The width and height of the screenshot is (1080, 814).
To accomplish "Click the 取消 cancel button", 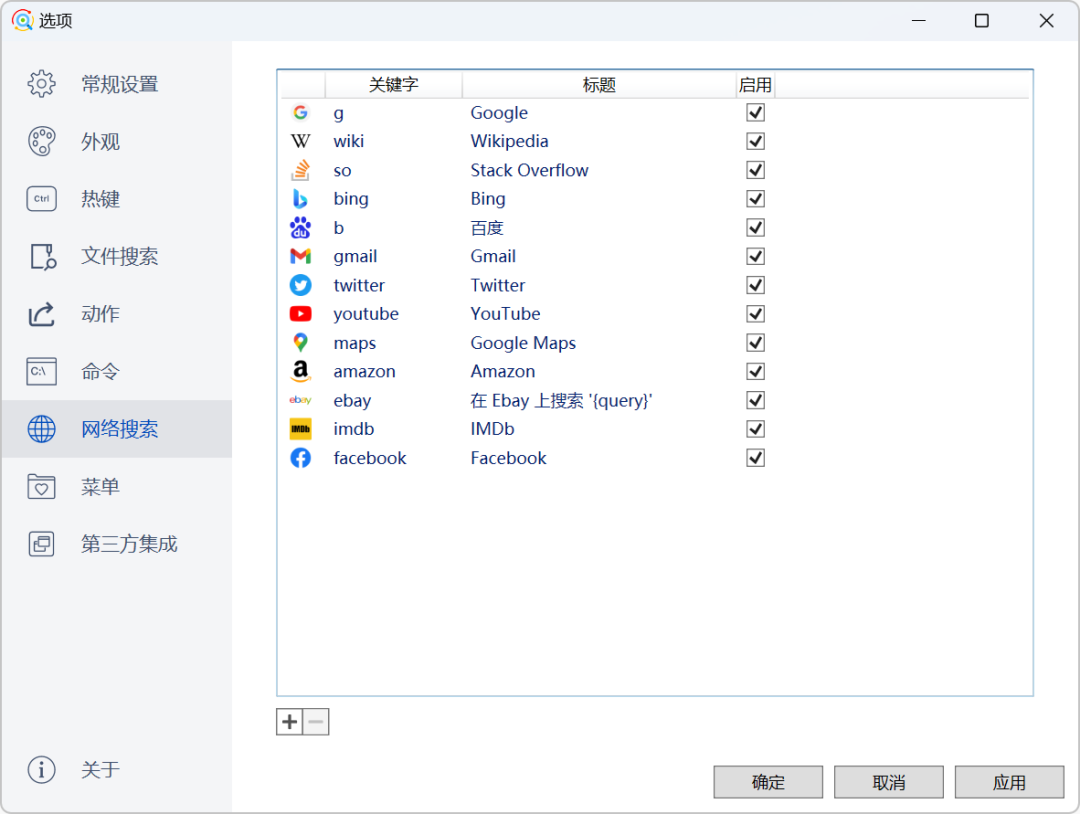I will click(x=889, y=782).
